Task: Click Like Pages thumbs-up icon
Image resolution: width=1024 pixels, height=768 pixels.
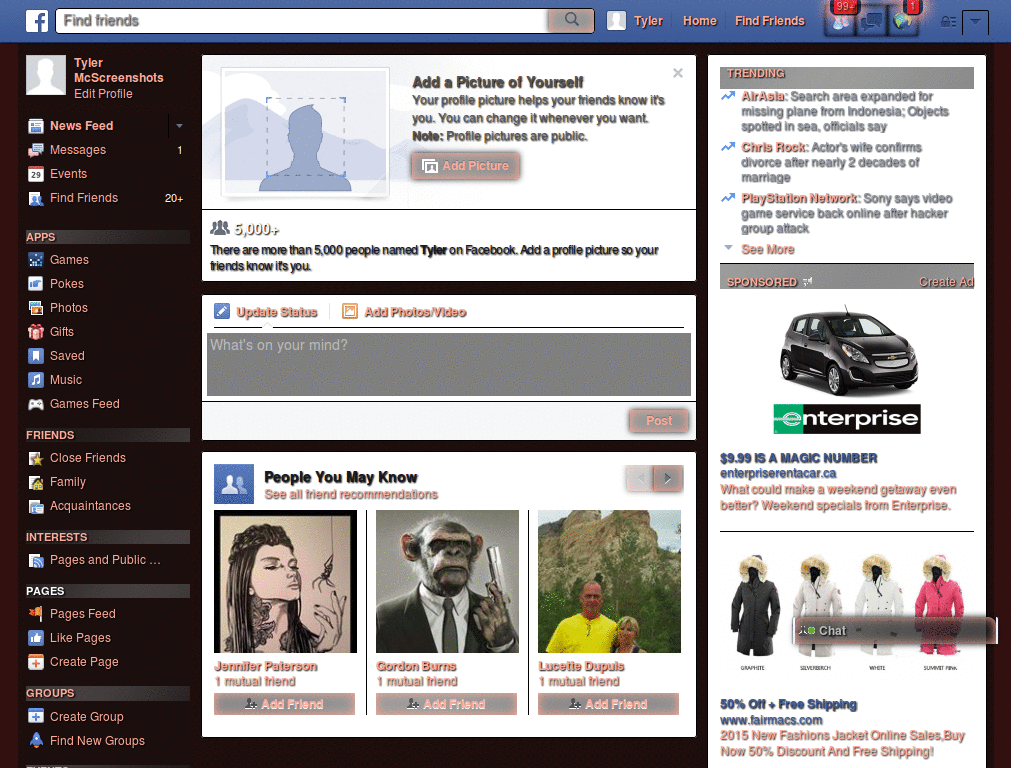Action: [x=36, y=638]
